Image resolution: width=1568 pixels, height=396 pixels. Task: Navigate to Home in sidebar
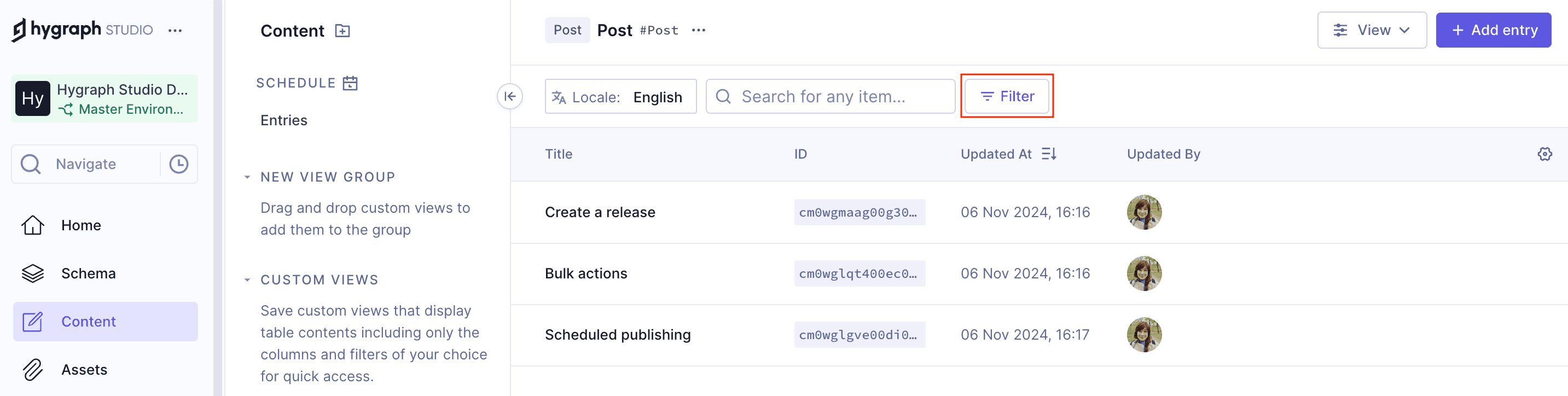coord(81,226)
